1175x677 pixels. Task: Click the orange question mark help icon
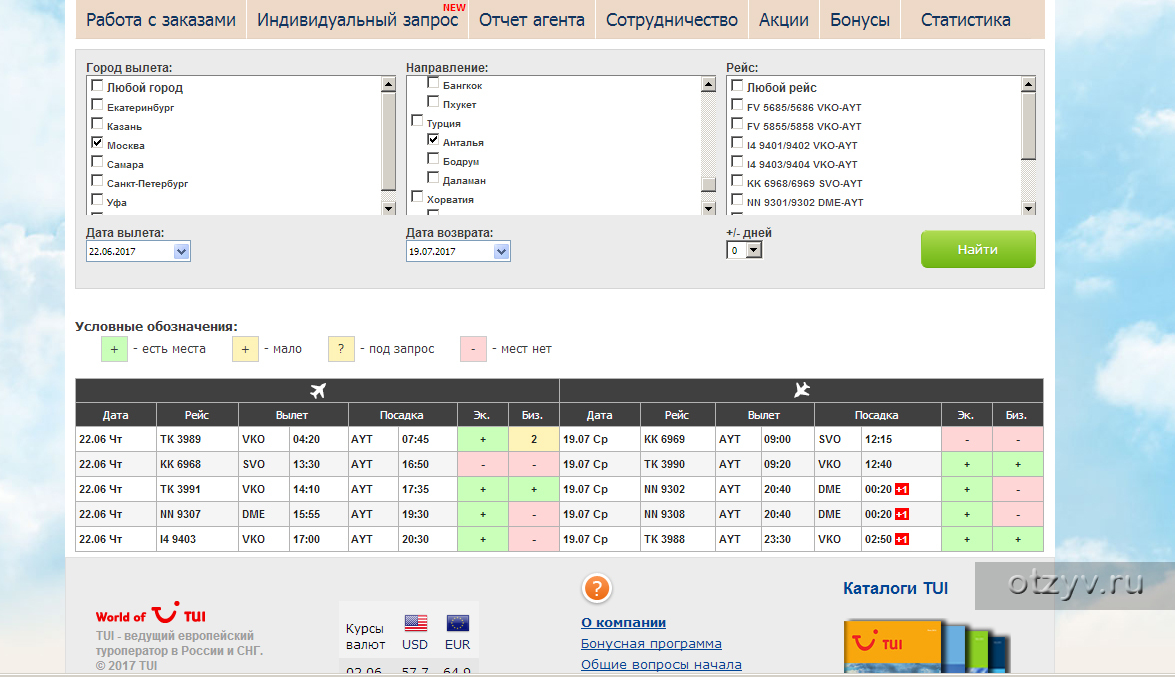[x=596, y=588]
